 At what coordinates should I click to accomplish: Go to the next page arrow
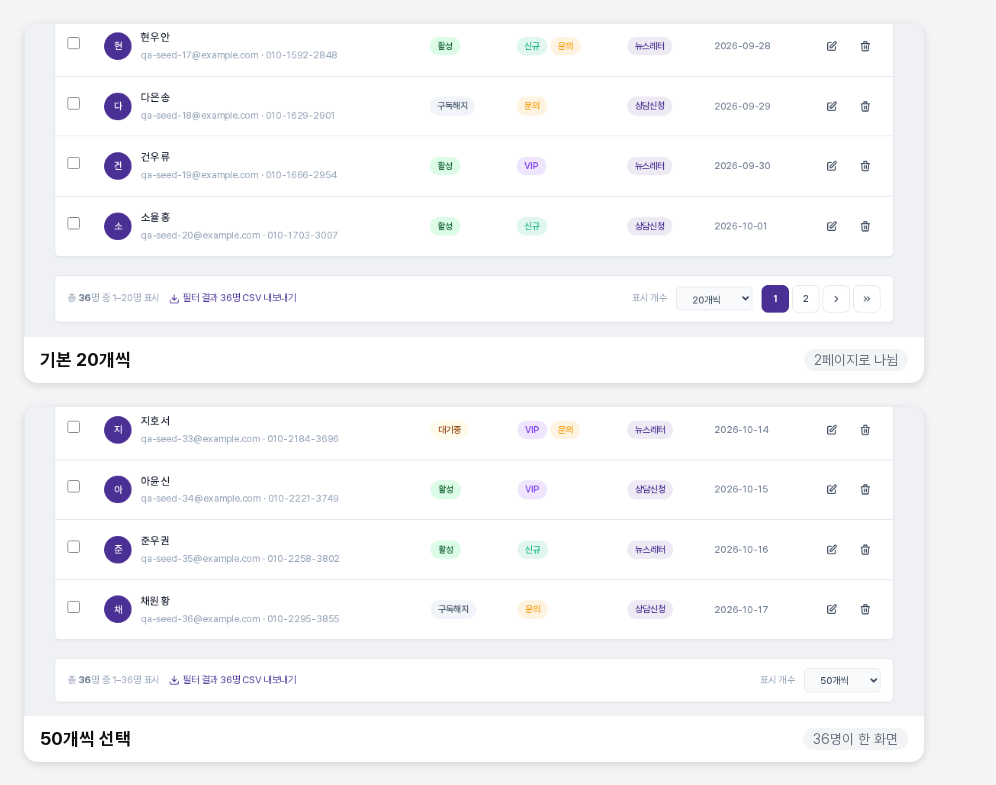pos(836,299)
